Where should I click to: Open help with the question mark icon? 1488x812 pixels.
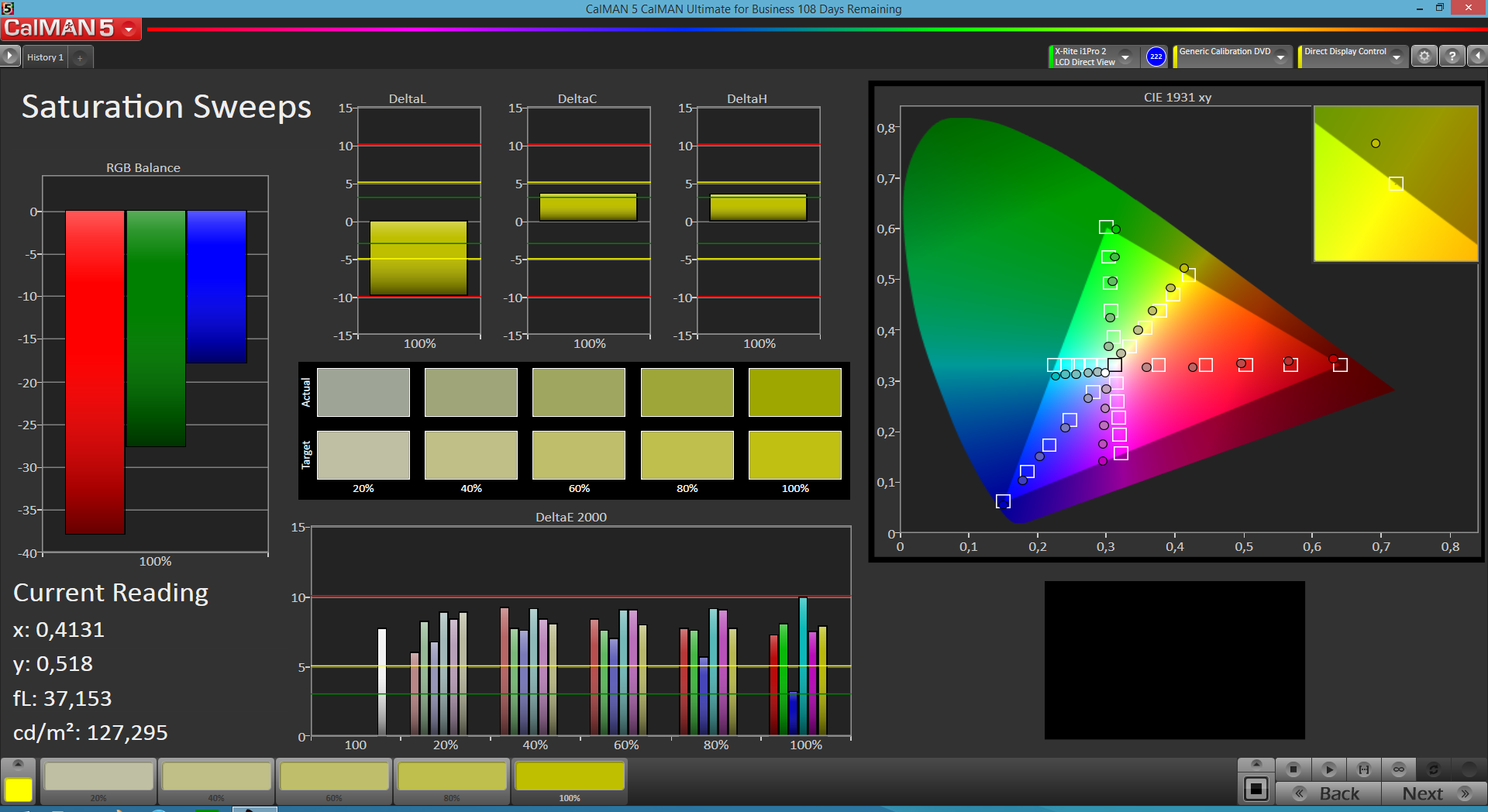1452,57
